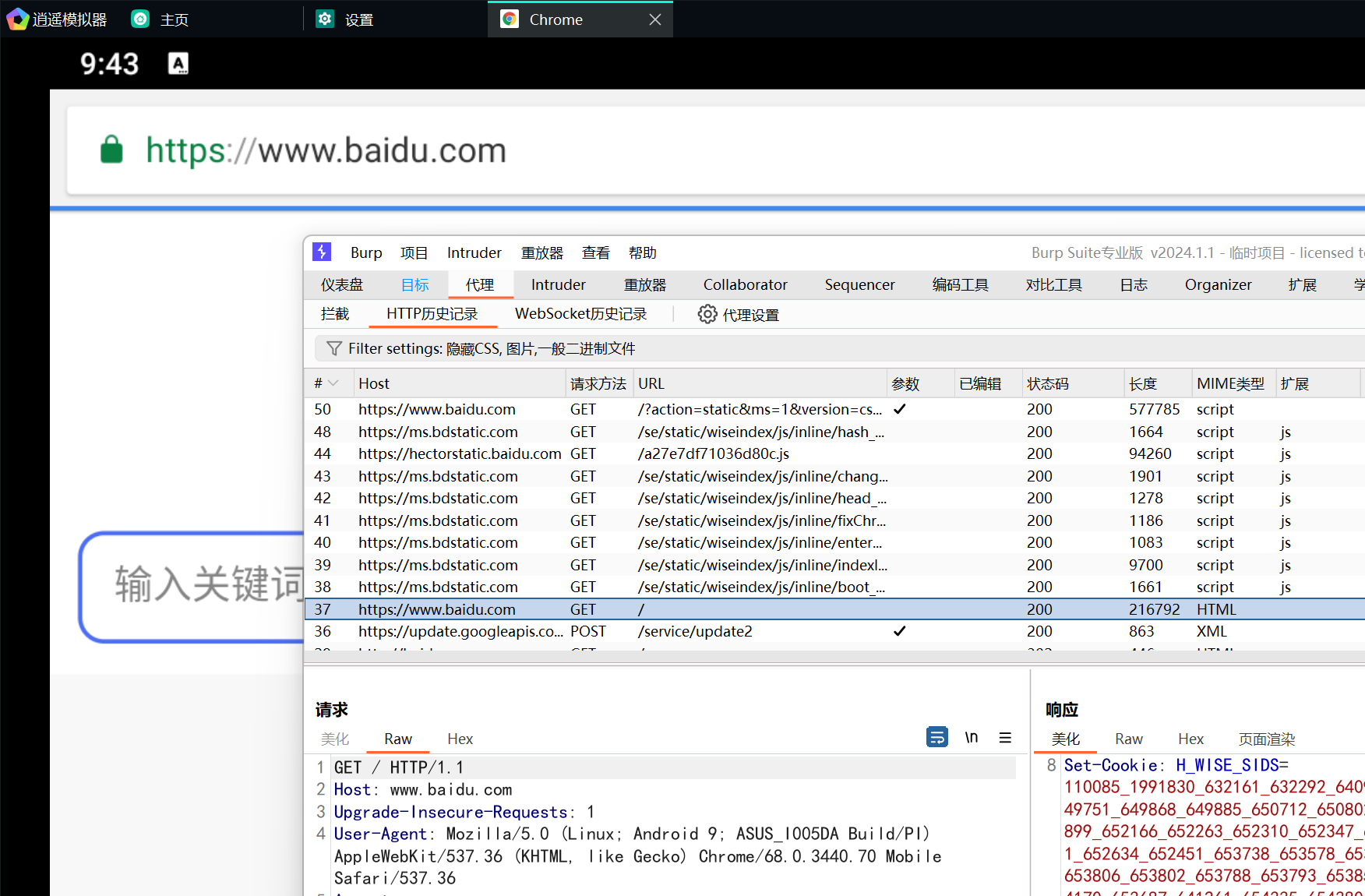Open the emulator settings tab
The width and height of the screenshot is (1365, 896).
345,19
